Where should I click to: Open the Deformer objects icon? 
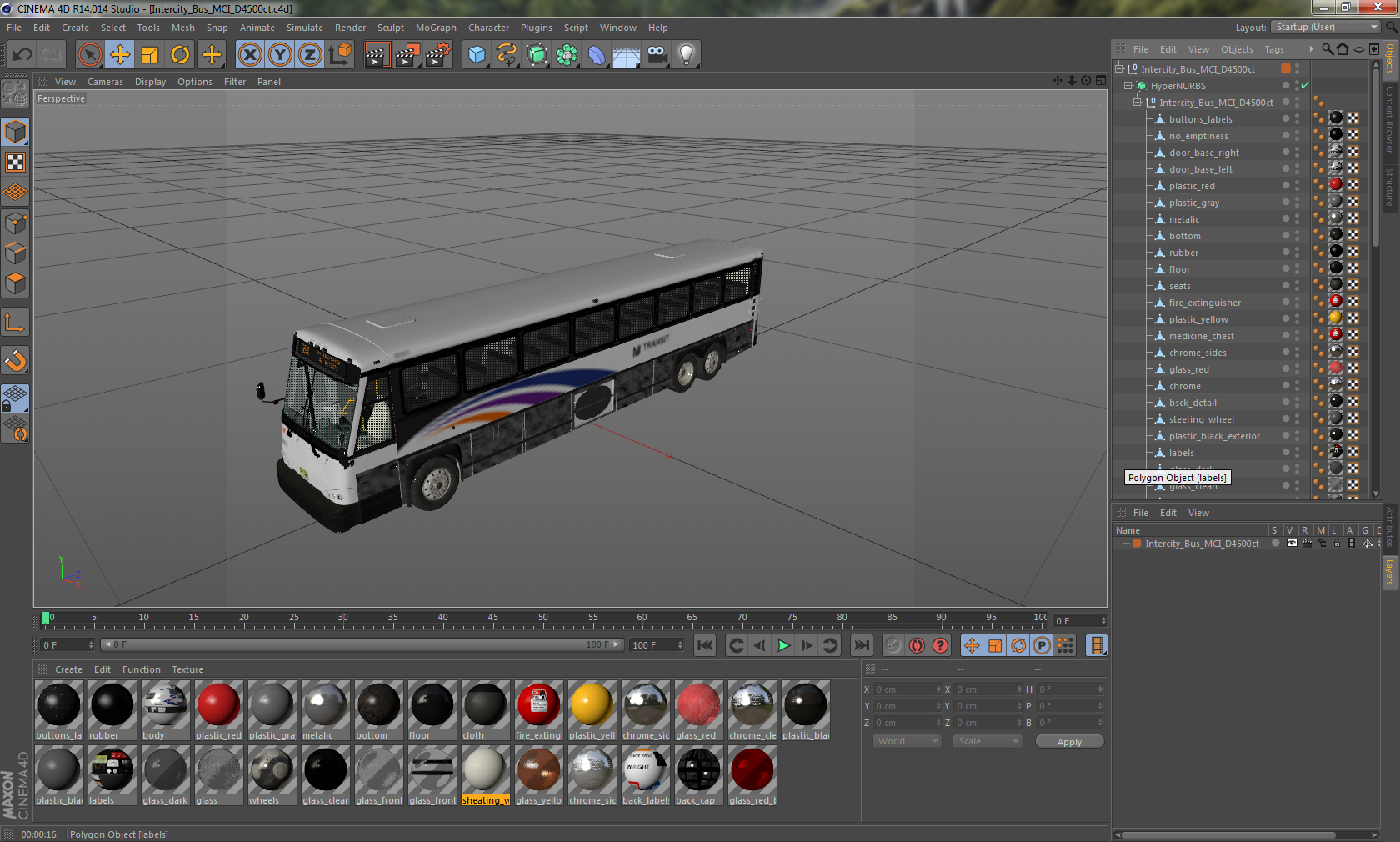[597, 55]
